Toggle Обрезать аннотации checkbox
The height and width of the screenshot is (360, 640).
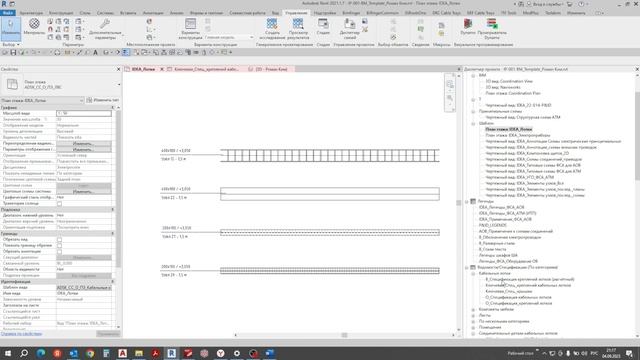point(60,251)
